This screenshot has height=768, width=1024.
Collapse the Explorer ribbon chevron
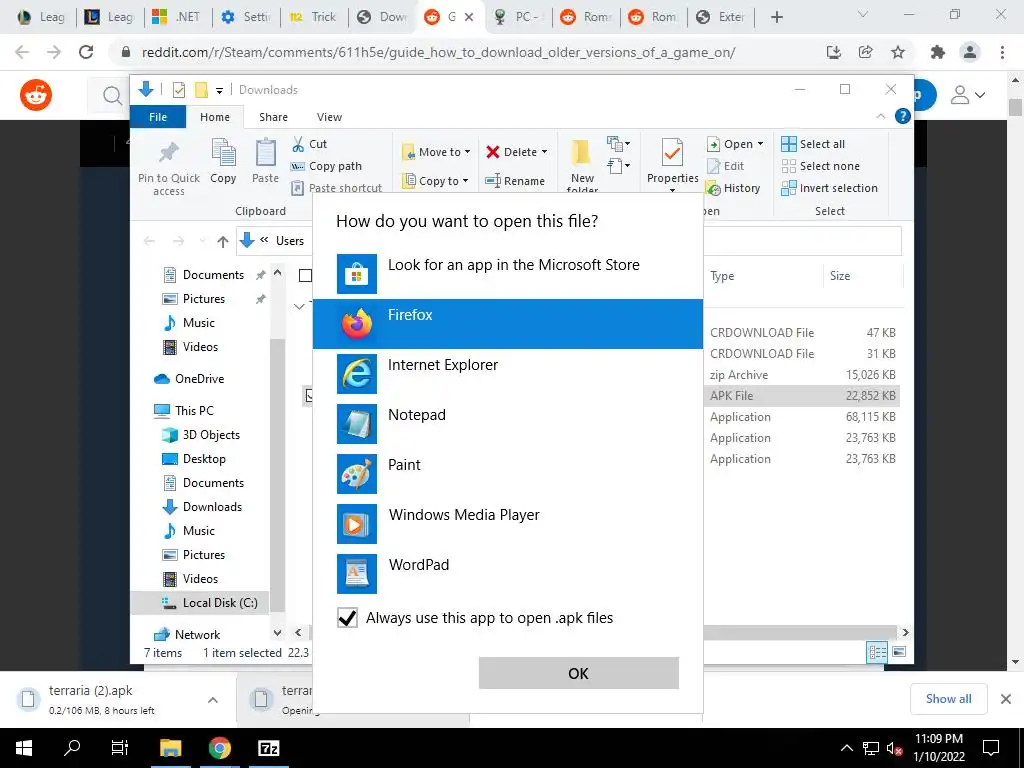(x=880, y=116)
